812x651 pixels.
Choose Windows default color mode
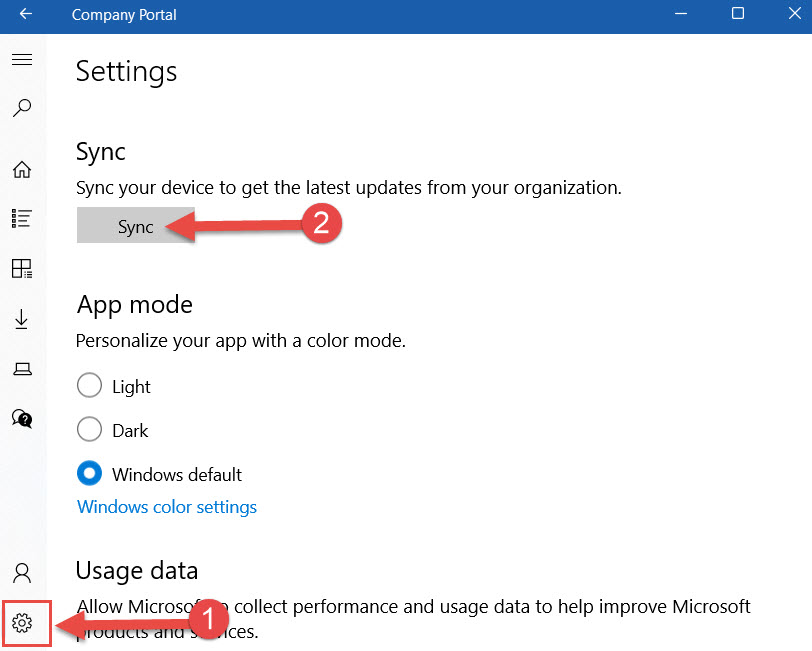[x=89, y=473]
